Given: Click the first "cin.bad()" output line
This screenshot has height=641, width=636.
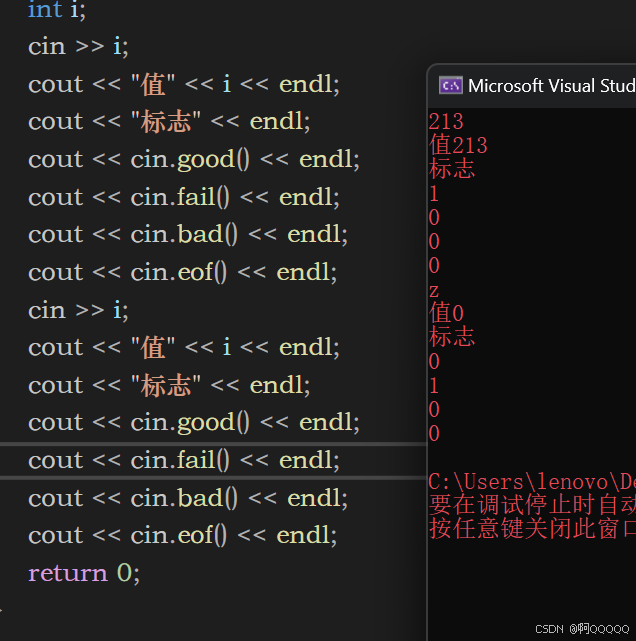Looking at the screenshot, I should pyautogui.click(x=188, y=235).
